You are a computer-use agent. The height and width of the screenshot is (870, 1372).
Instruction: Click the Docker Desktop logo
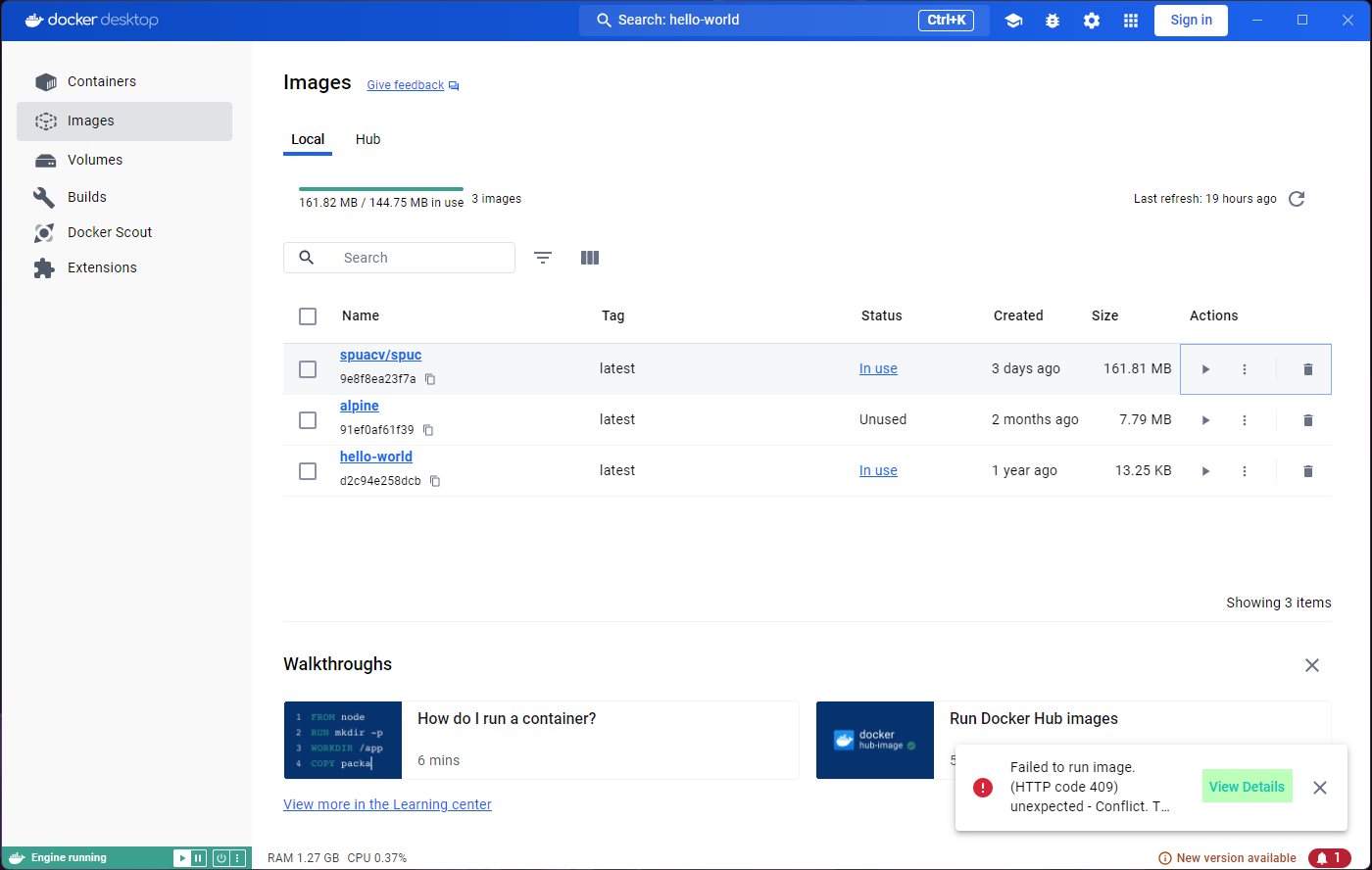(x=91, y=20)
